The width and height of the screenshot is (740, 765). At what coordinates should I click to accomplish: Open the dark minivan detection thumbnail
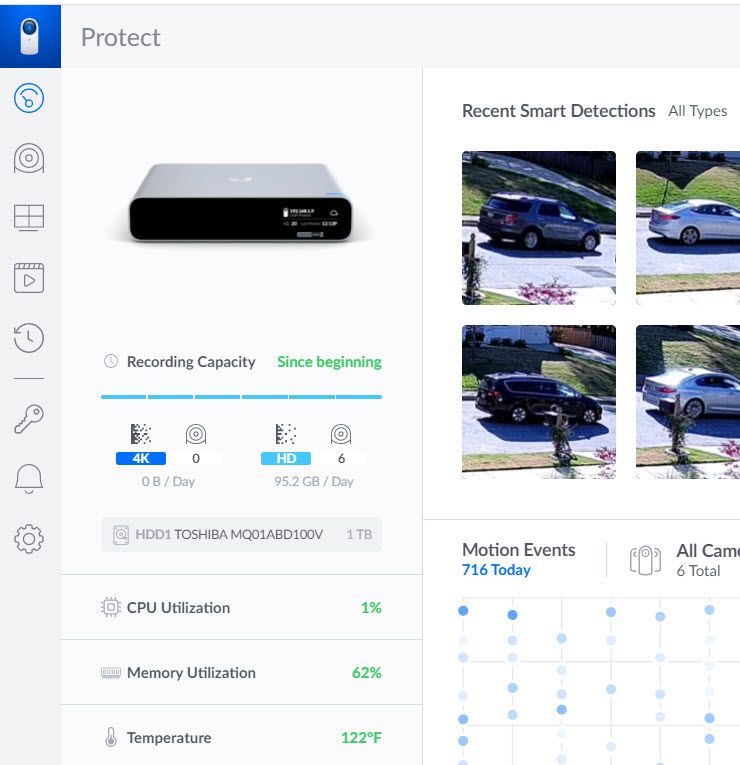(x=539, y=400)
